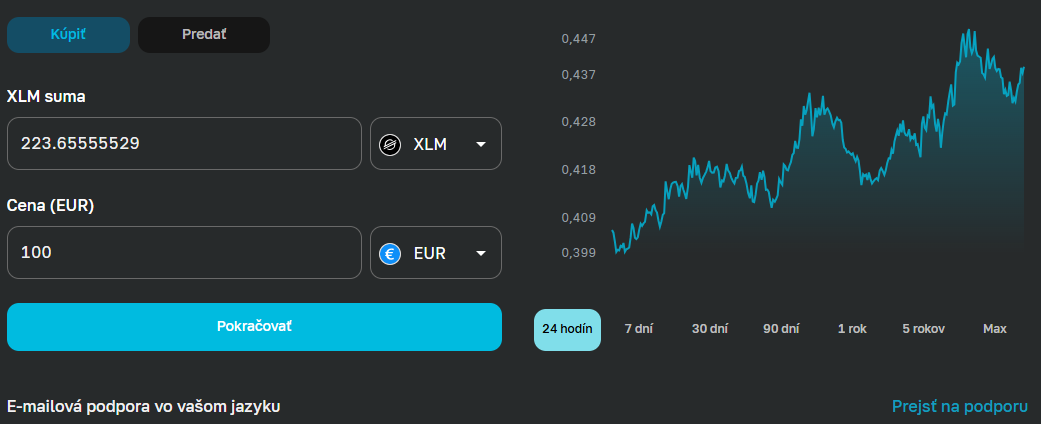The height and width of the screenshot is (424, 1041).
Task: Expand the XLM currency dropdown arrow
Action: (481, 144)
